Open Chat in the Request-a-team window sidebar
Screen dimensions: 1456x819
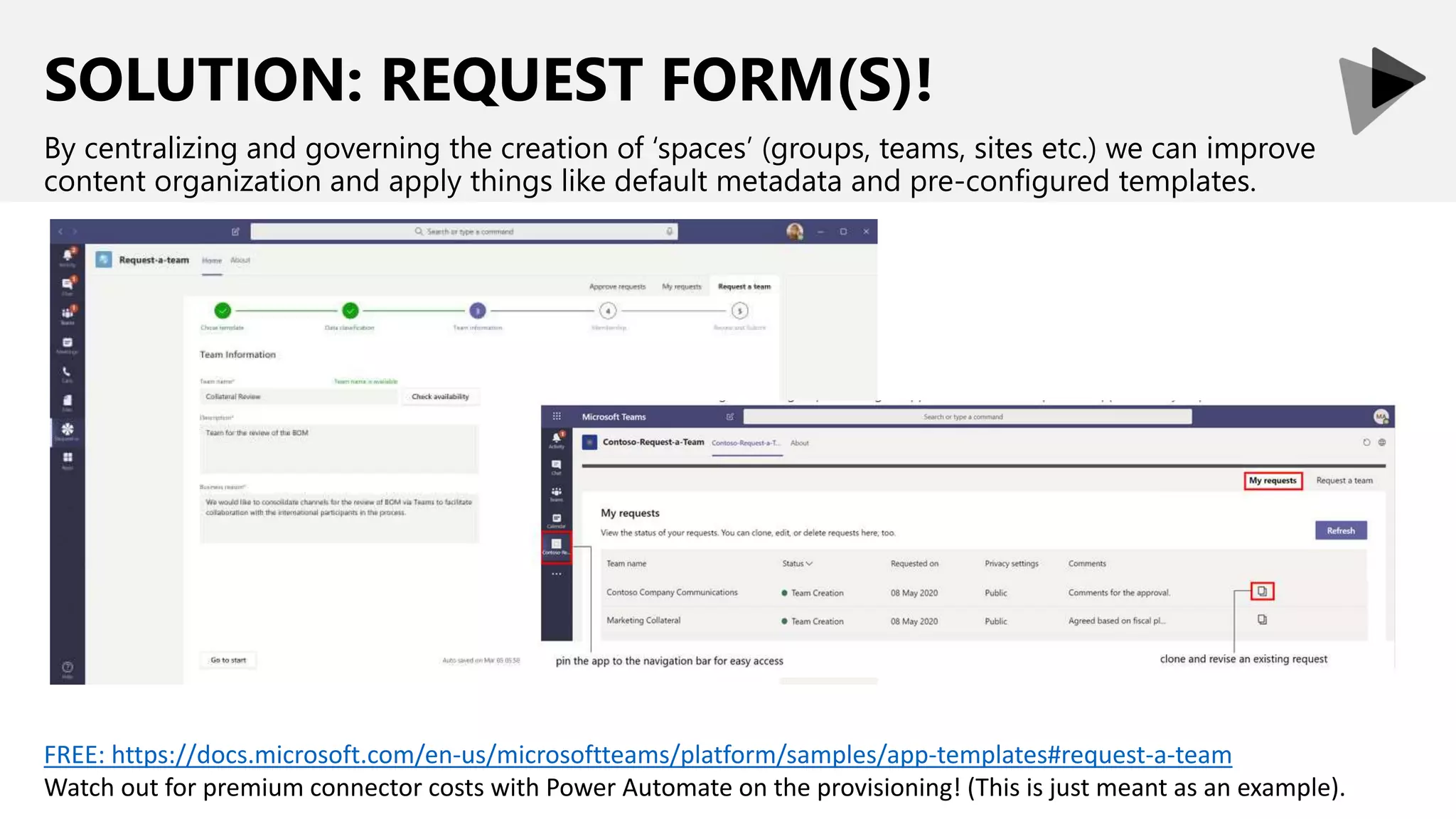click(68, 286)
